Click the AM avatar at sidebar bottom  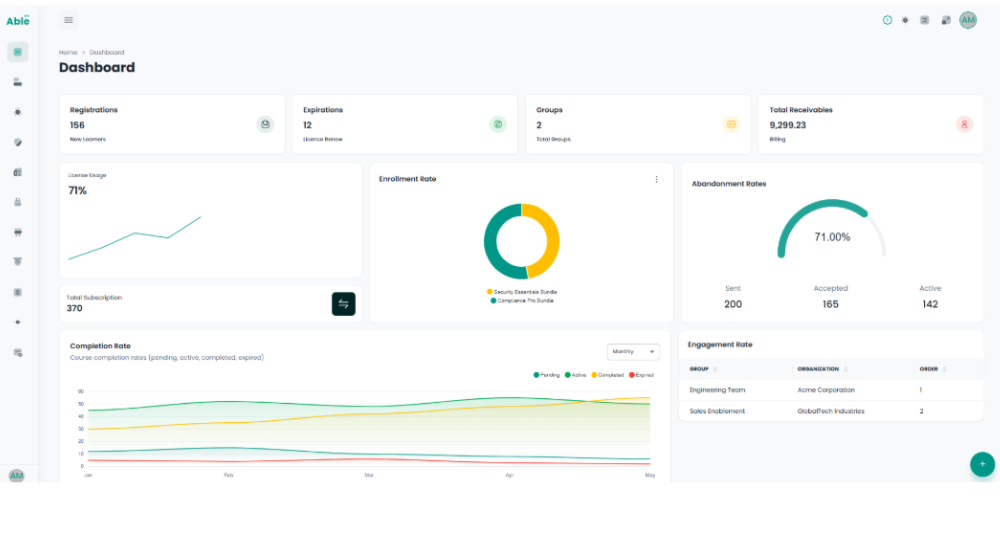click(17, 475)
